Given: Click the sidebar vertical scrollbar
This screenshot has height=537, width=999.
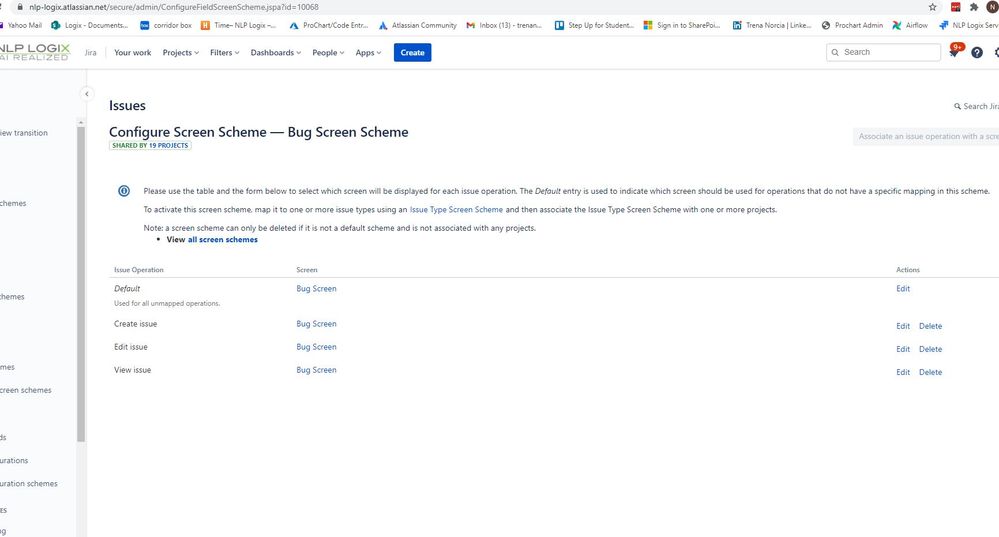Looking at the screenshot, I should (81, 283).
